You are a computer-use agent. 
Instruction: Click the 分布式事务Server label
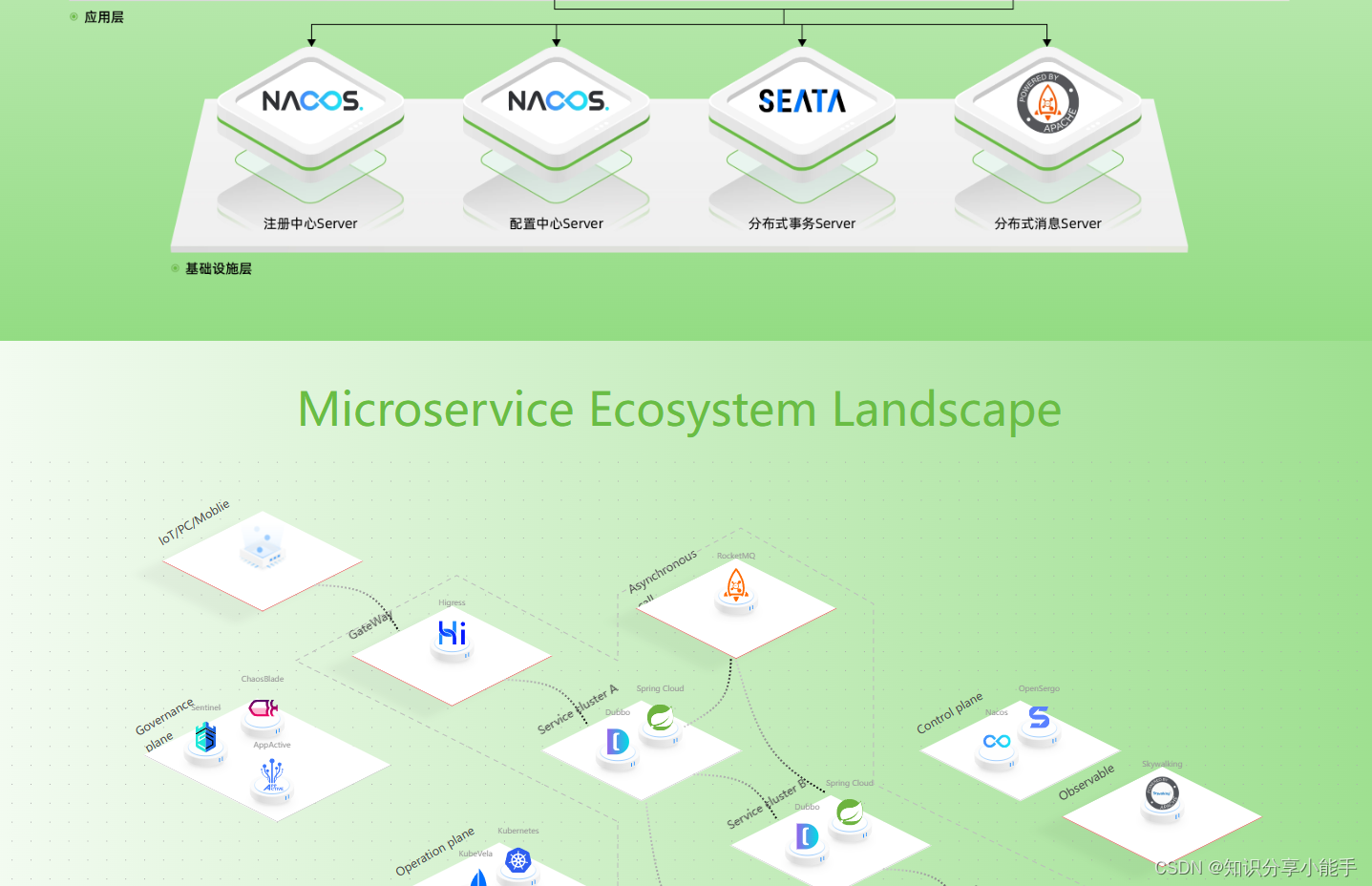(802, 223)
